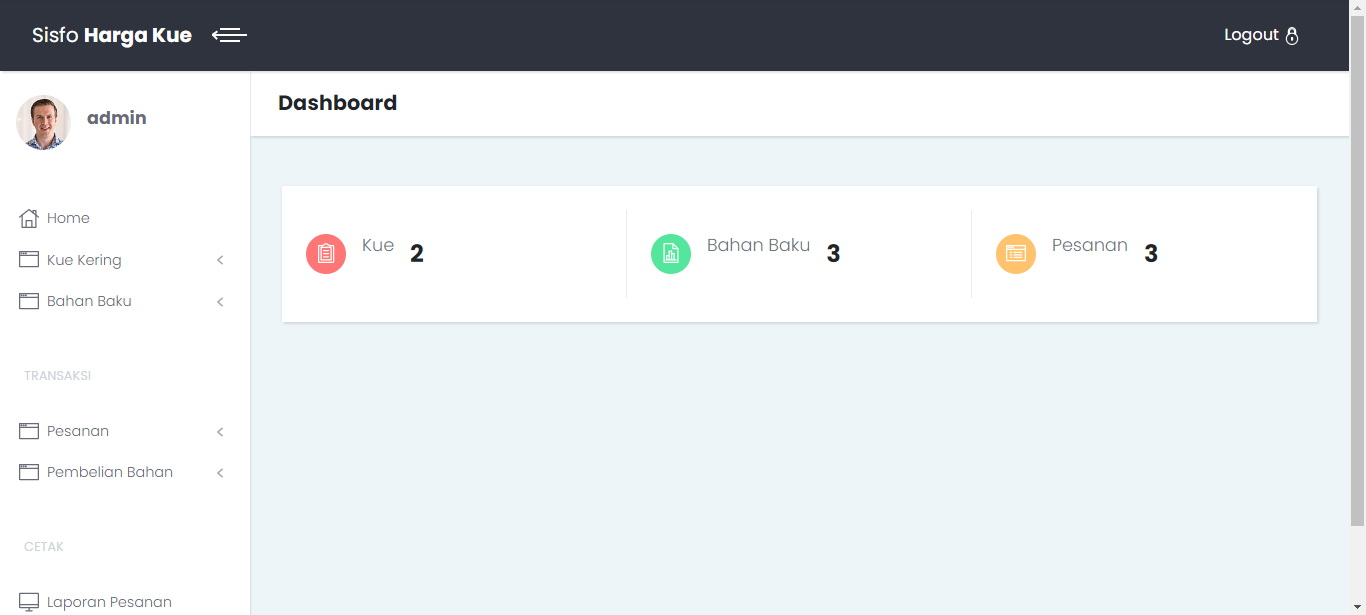Viewport: 1366px width, 615px height.
Task: Click the Logout link
Action: (x=1251, y=35)
